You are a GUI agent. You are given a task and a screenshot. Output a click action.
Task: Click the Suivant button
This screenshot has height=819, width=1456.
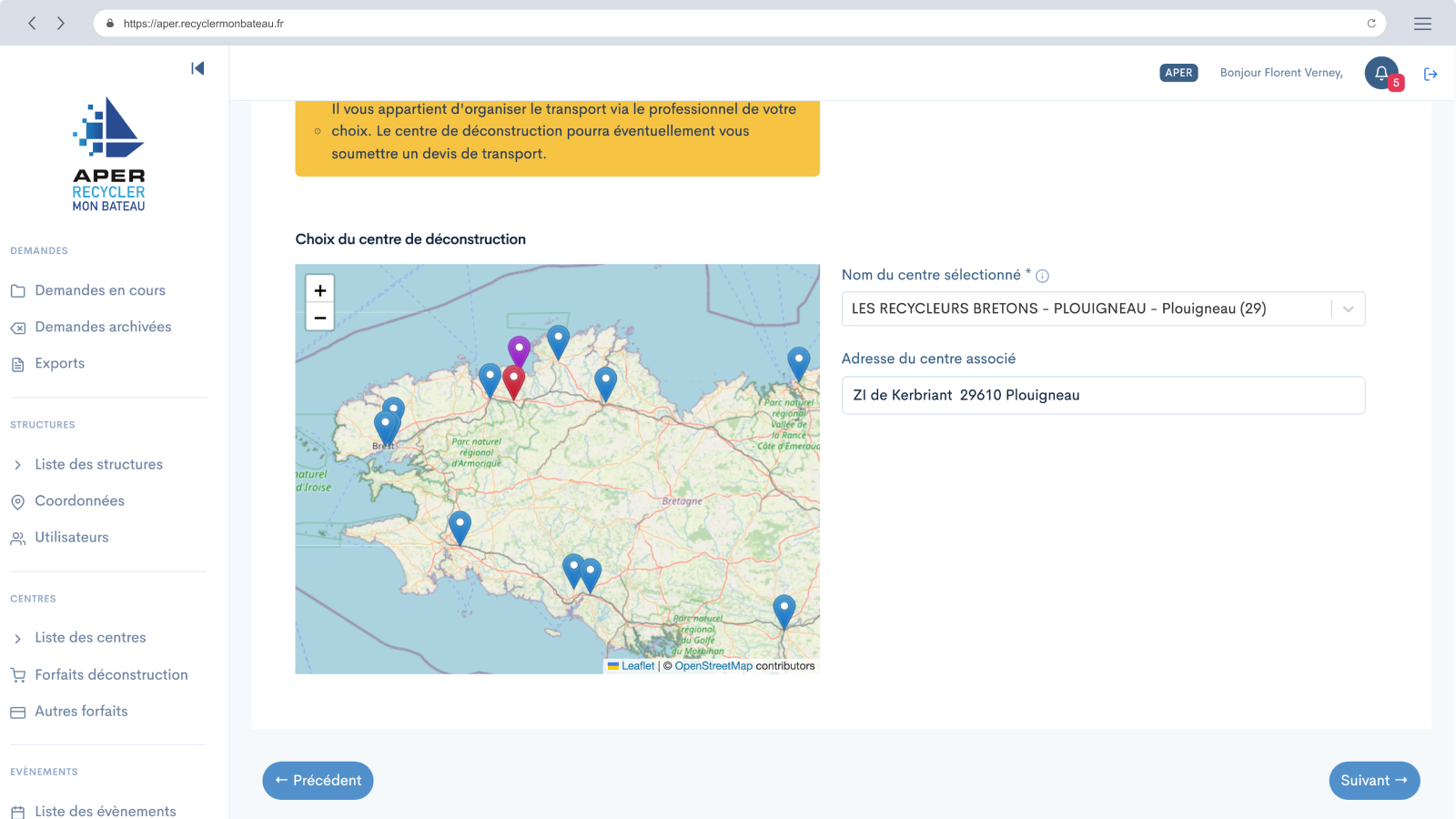tap(1374, 781)
